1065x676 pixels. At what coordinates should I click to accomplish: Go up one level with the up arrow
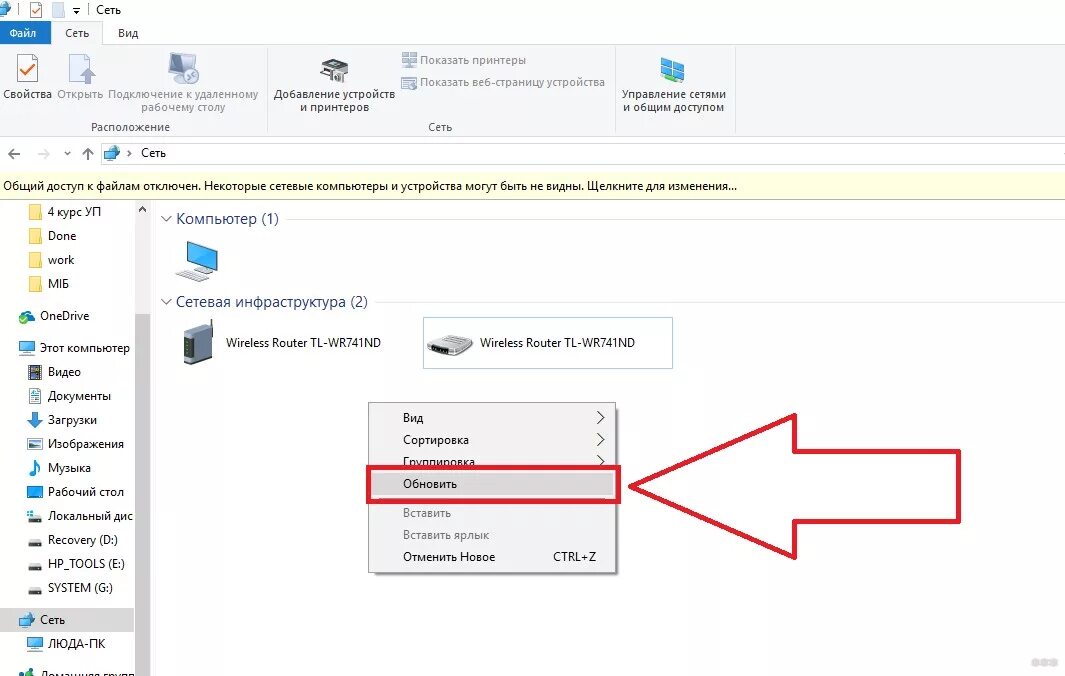pyautogui.click(x=88, y=154)
